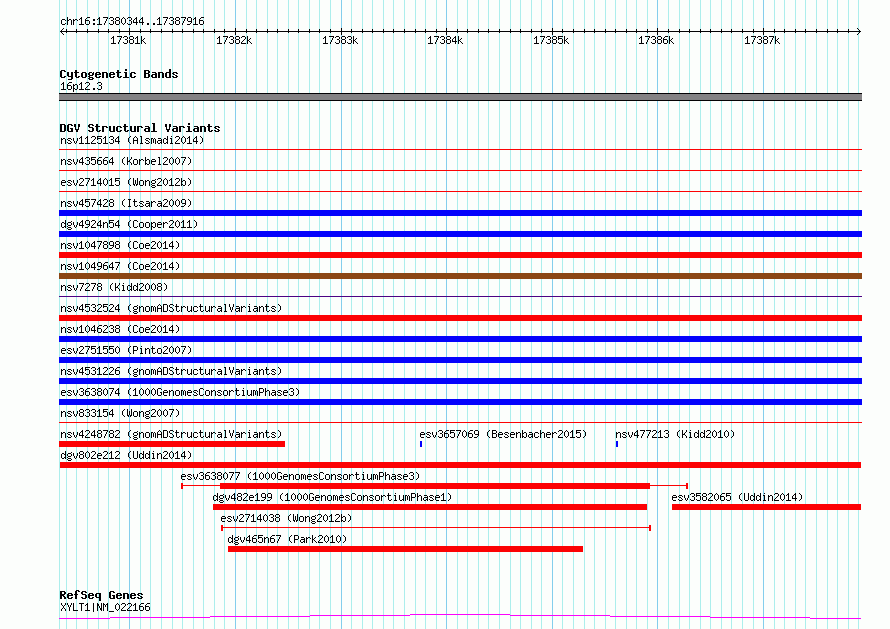Select the small blue esv3657069 marker
This screenshot has height=629, width=890.
pyautogui.click(x=421, y=444)
